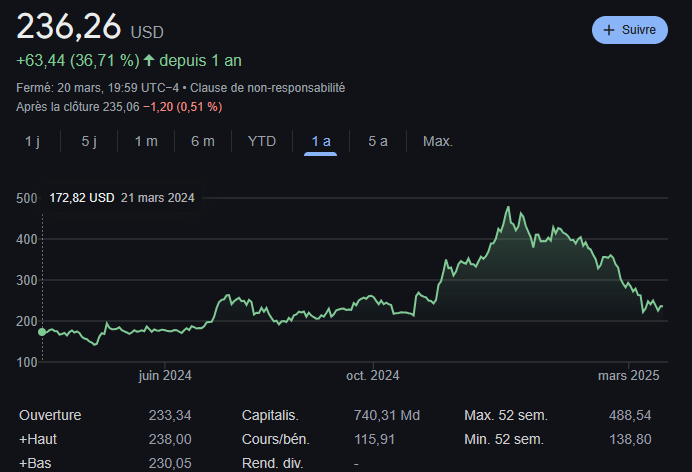Viewport: 692px width, 472px height.
Task: Show the Max. time range
Action: [437, 141]
